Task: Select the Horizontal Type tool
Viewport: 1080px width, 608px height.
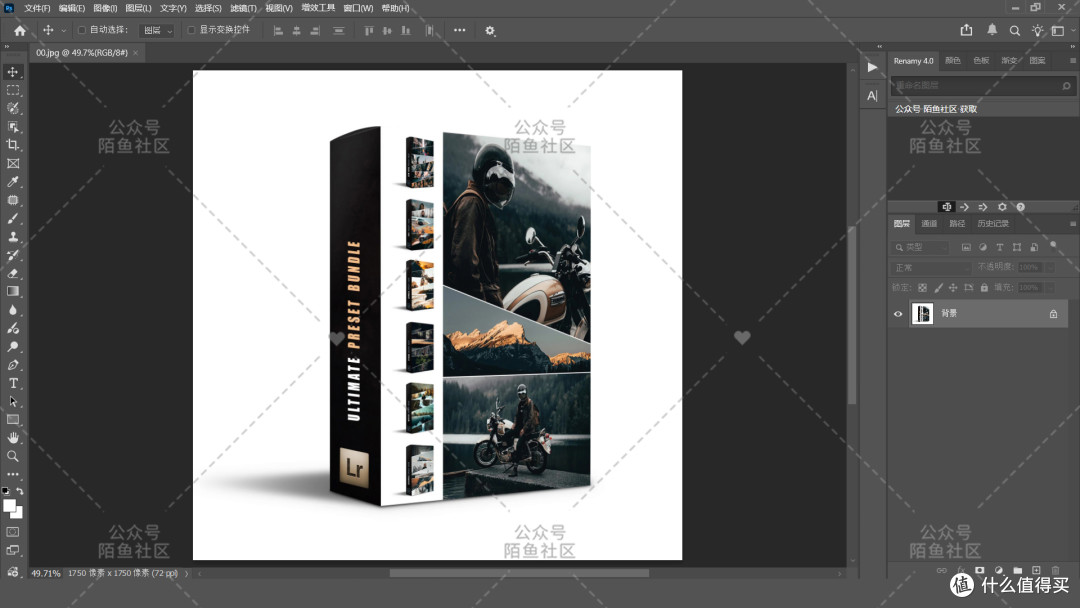Action: click(x=13, y=383)
